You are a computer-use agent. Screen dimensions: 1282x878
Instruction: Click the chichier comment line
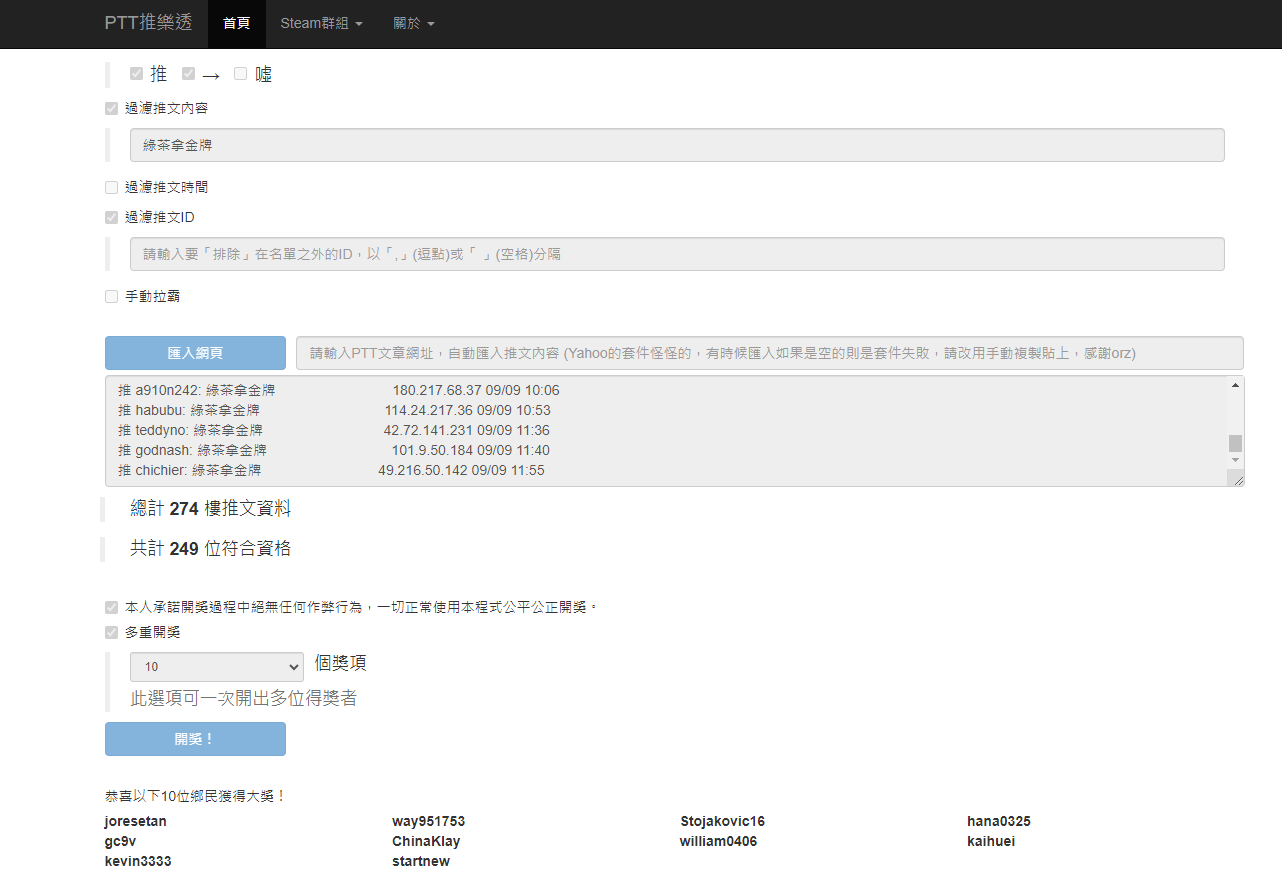331,470
